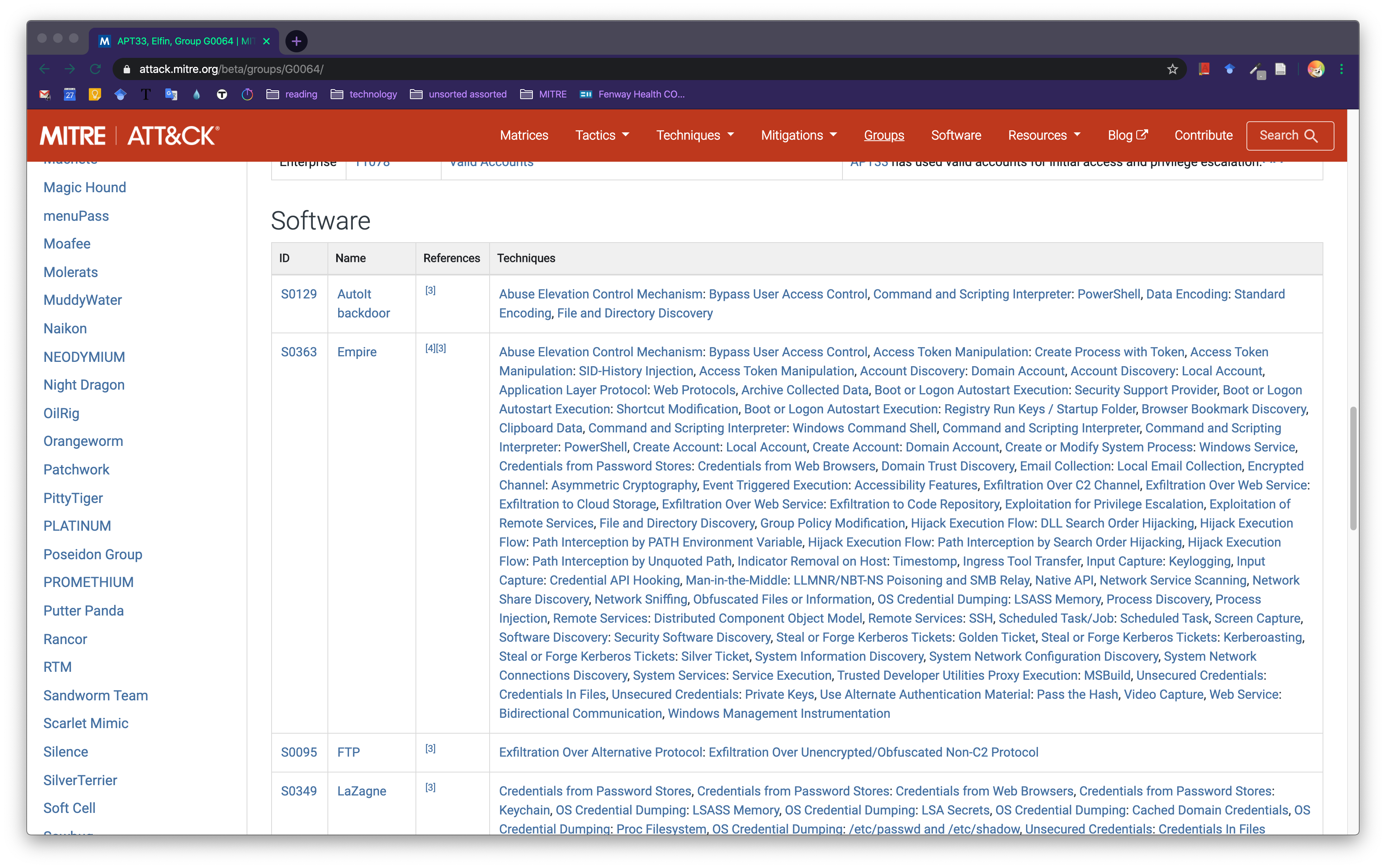Open software ID S0363 link
1386x868 pixels.
coord(299,352)
